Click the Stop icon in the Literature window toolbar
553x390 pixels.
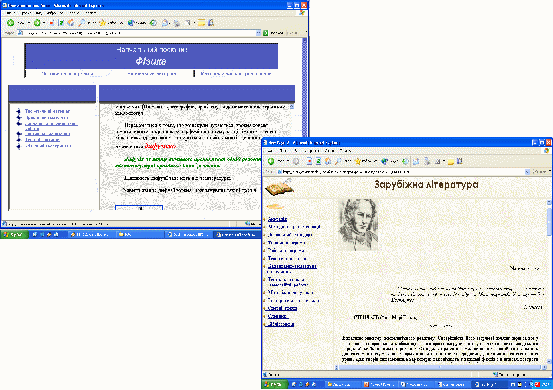pos(309,161)
